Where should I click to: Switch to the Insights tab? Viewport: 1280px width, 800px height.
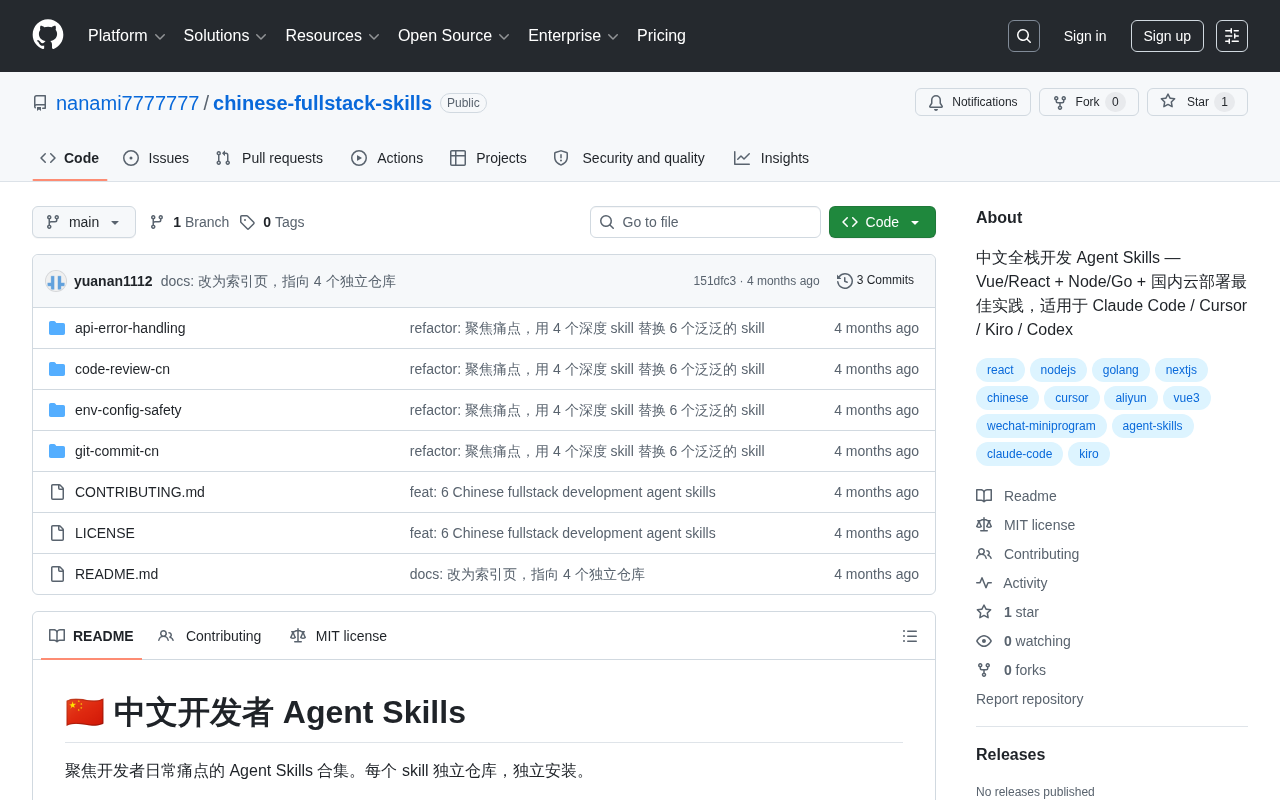771,158
